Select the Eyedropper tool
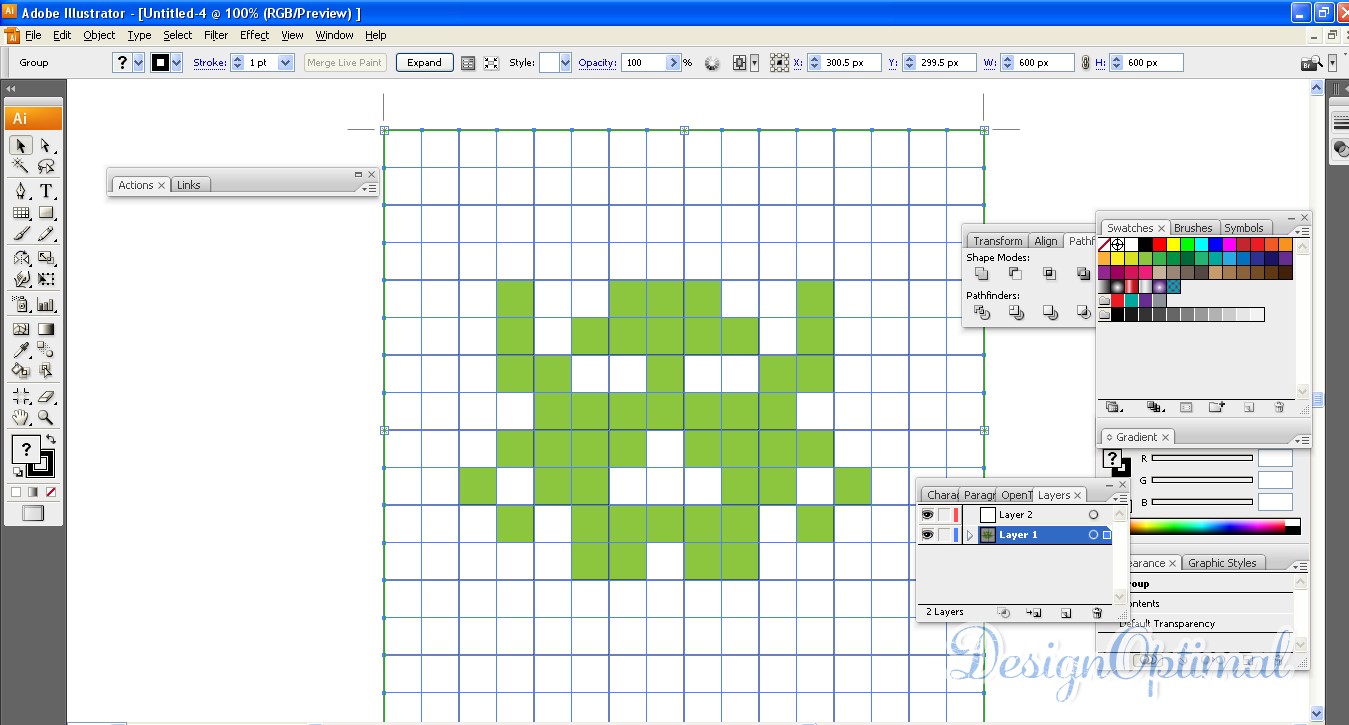The height and width of the screenshot is (725, 1349). tap(21, 350)
